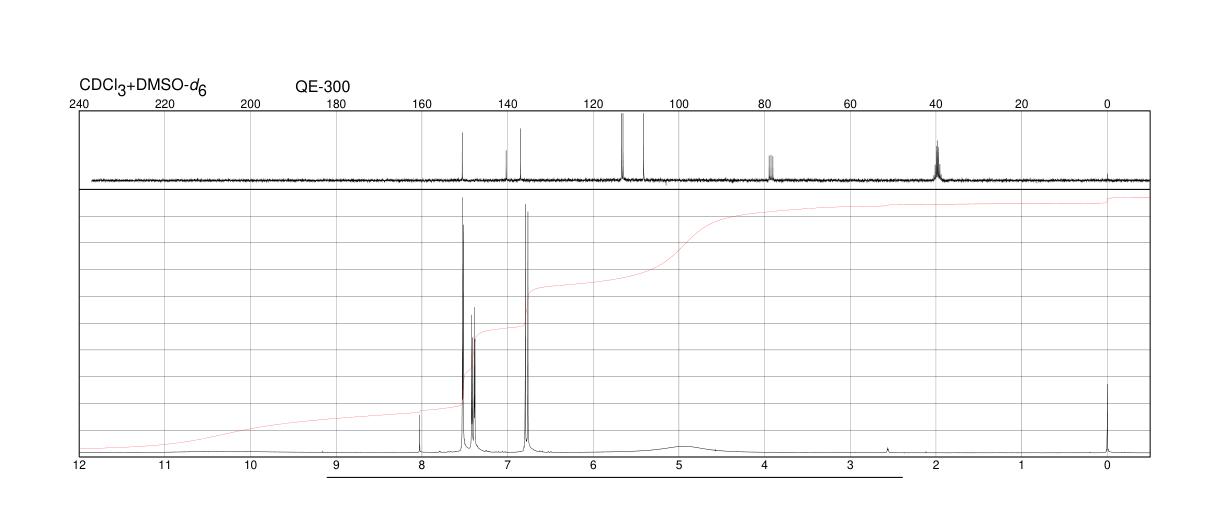Viewport: 1224px width, 528px height.
Task: Select the 40 tick label on carbon axis
Action: pos(936,104)
